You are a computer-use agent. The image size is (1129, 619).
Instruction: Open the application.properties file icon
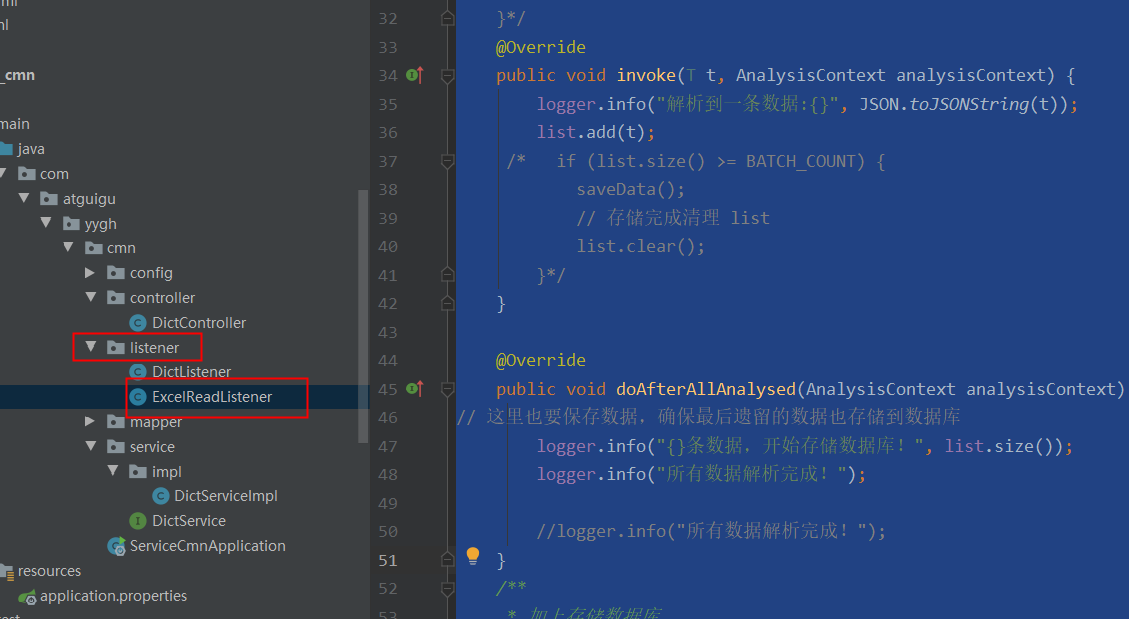pyautogui.click(x=27, y=595)
